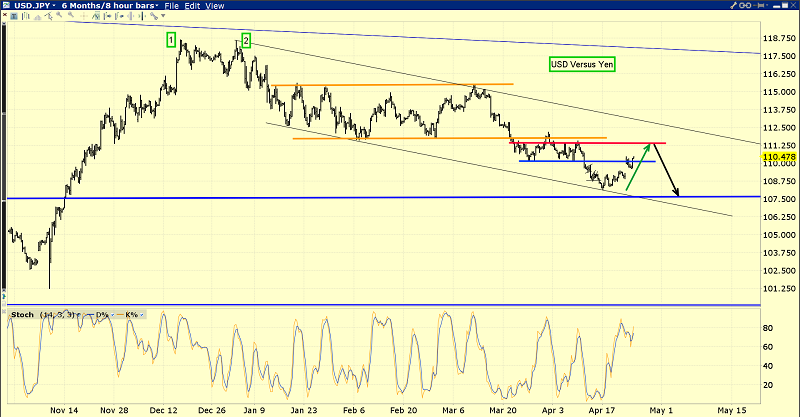Click the Stoch indicator label
Screen dimensions: 800x417
pyautogui.click(x=20, y=314)
